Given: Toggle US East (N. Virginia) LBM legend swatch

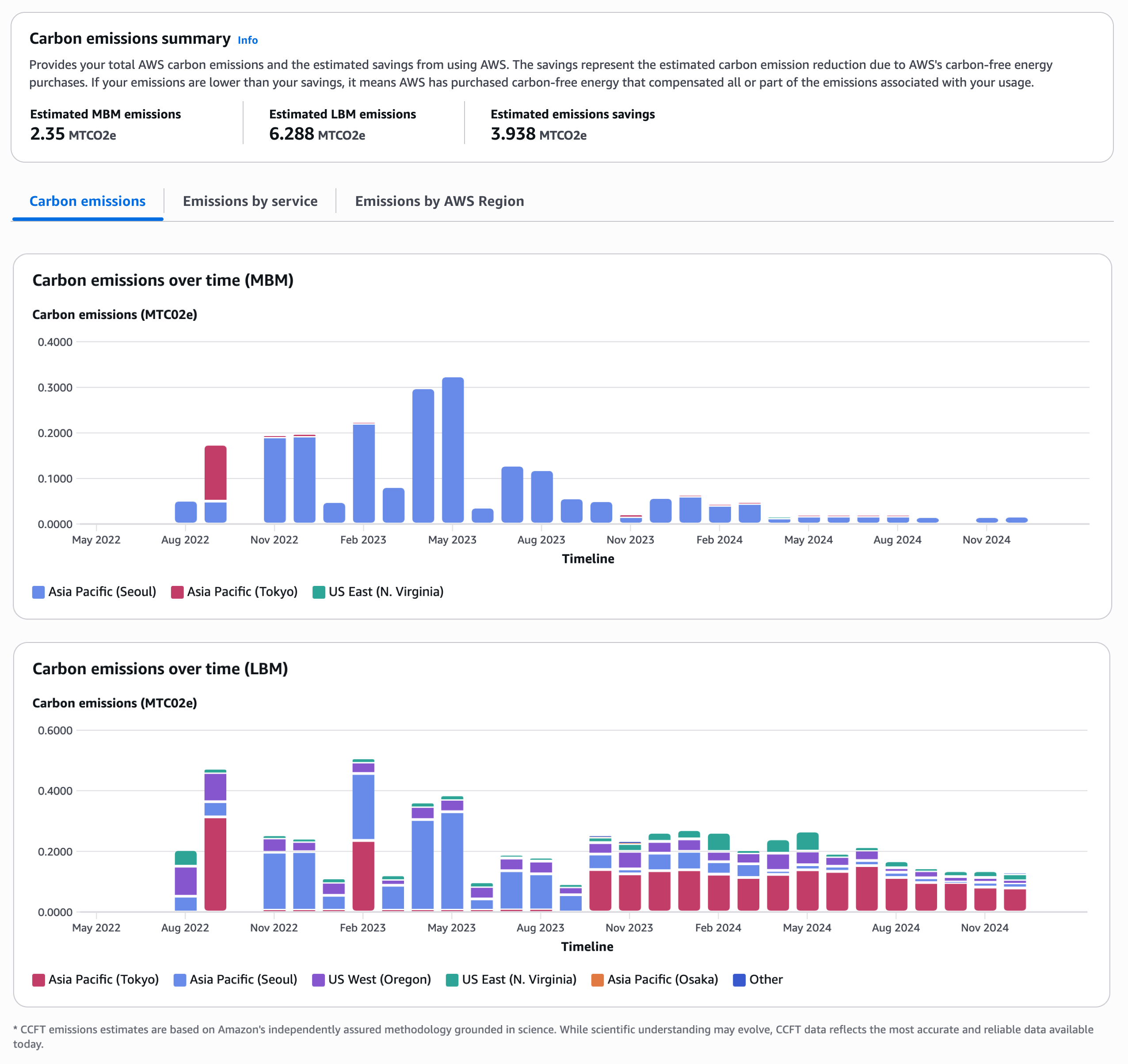Looking at the screenshot, I should (452, 980).
